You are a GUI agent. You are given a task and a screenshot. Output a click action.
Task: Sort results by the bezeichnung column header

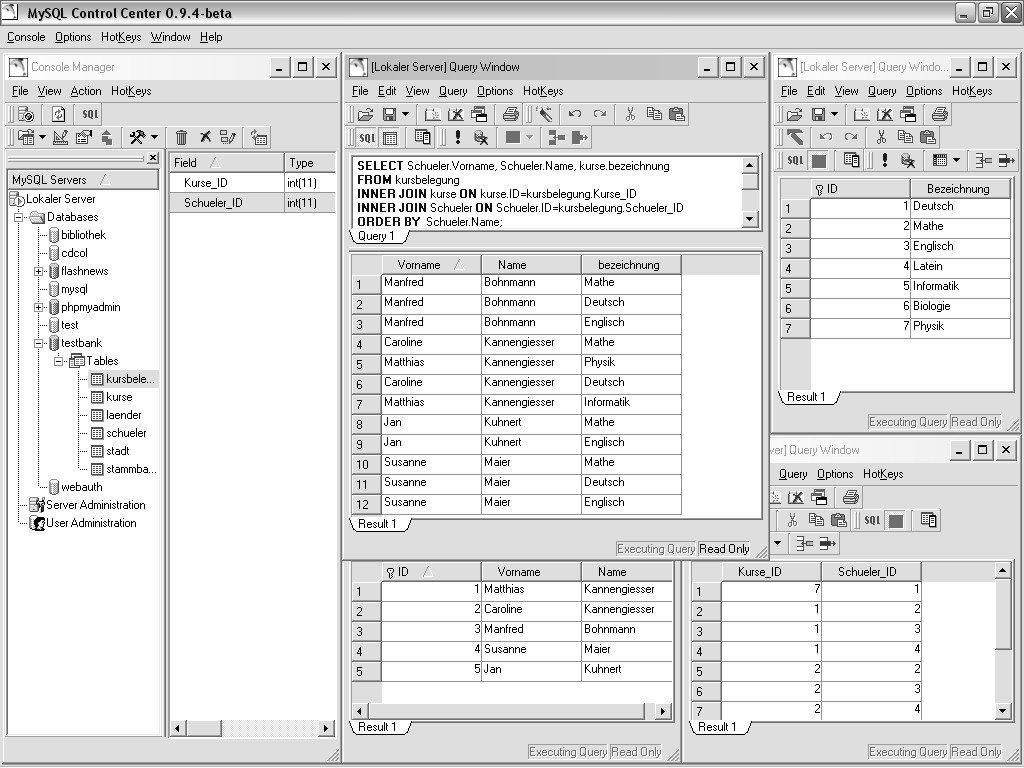629,265
